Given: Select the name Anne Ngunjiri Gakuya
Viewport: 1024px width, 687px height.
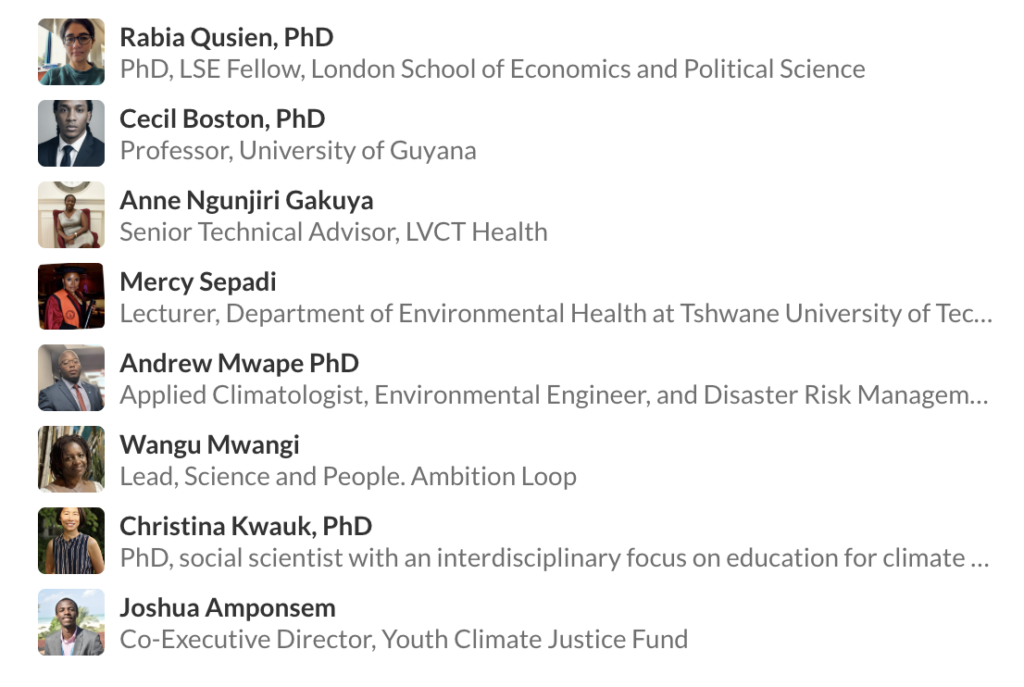Looking at the screenshot, I should point(246,200).
